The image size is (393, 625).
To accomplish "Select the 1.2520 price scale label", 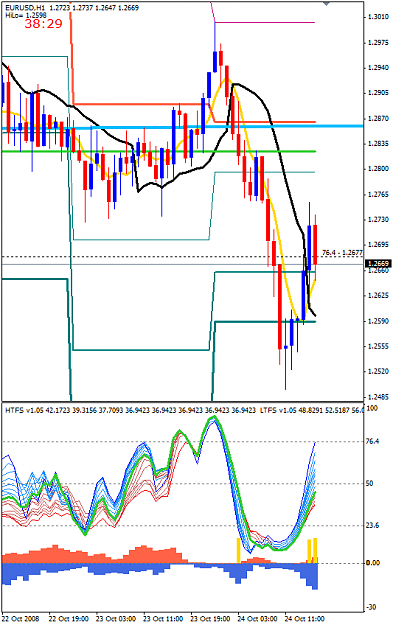I will pyautogui.click(x=377, y=371).
